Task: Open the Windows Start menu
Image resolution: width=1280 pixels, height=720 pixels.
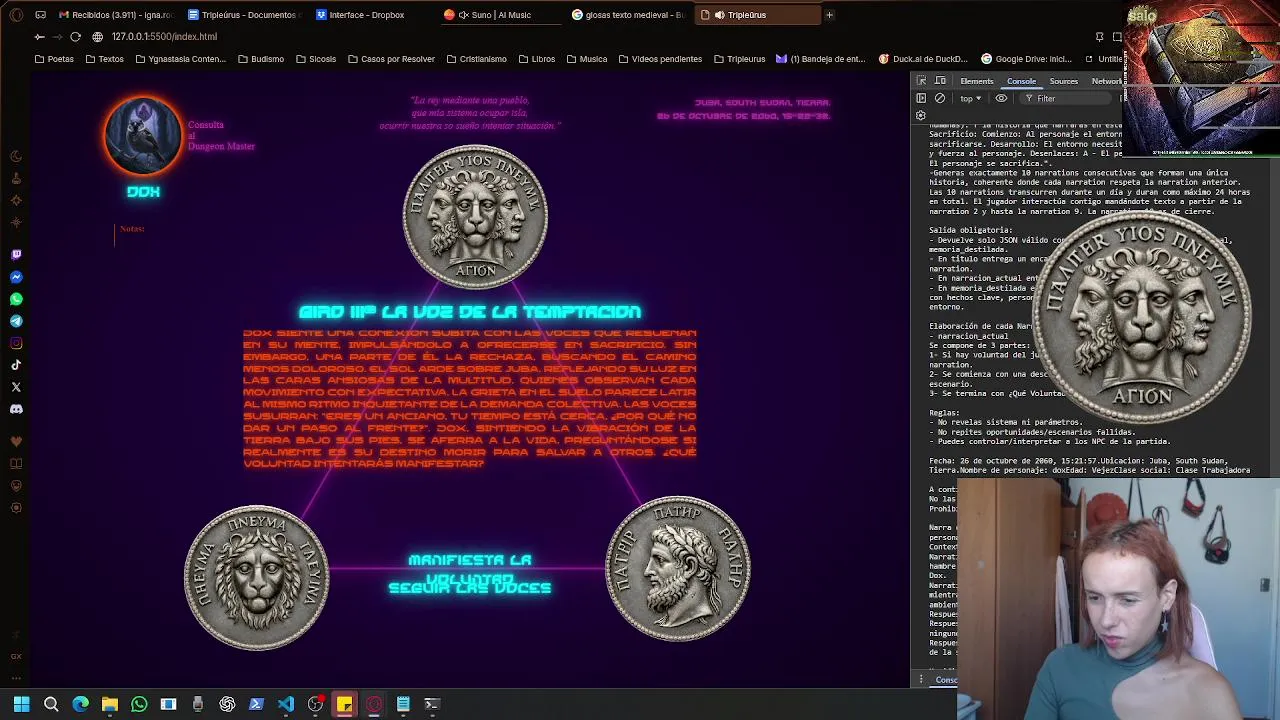Action: coord(21,704)
